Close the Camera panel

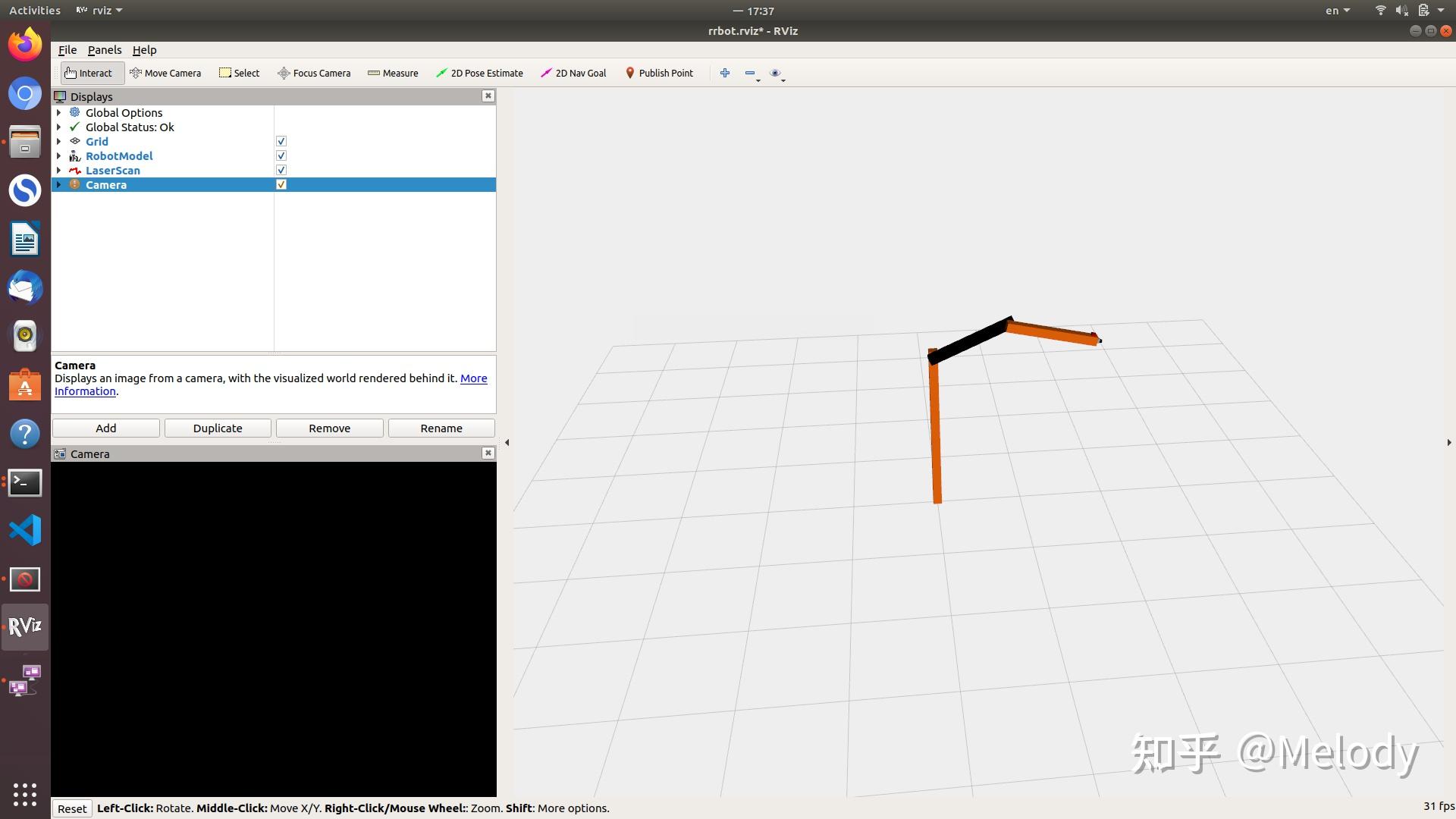488,453
